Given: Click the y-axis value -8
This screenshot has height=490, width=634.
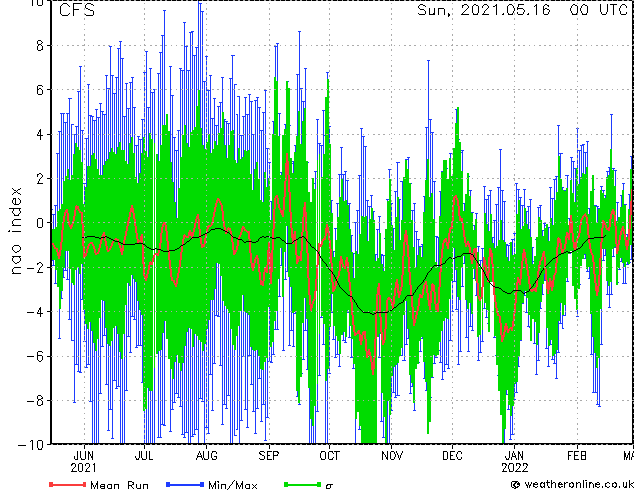Looking at the screenshot, I should 35,401.
